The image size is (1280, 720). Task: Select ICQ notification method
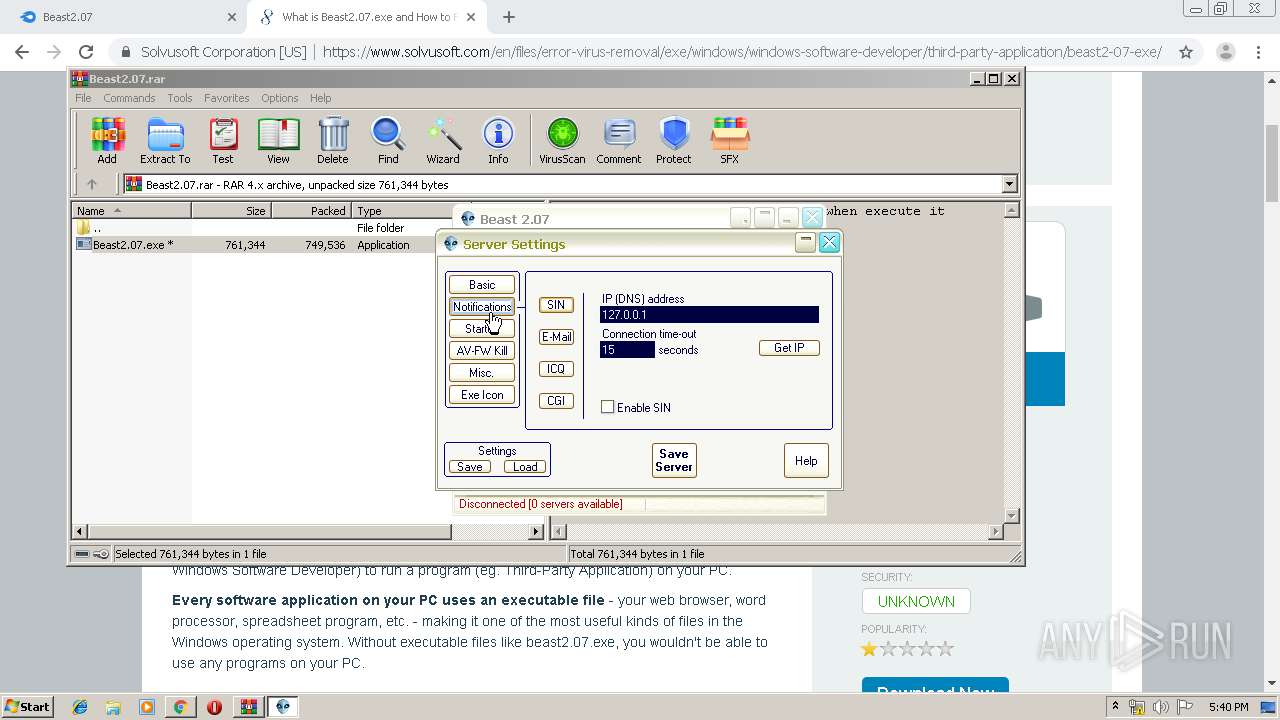(x=556, y=369)
